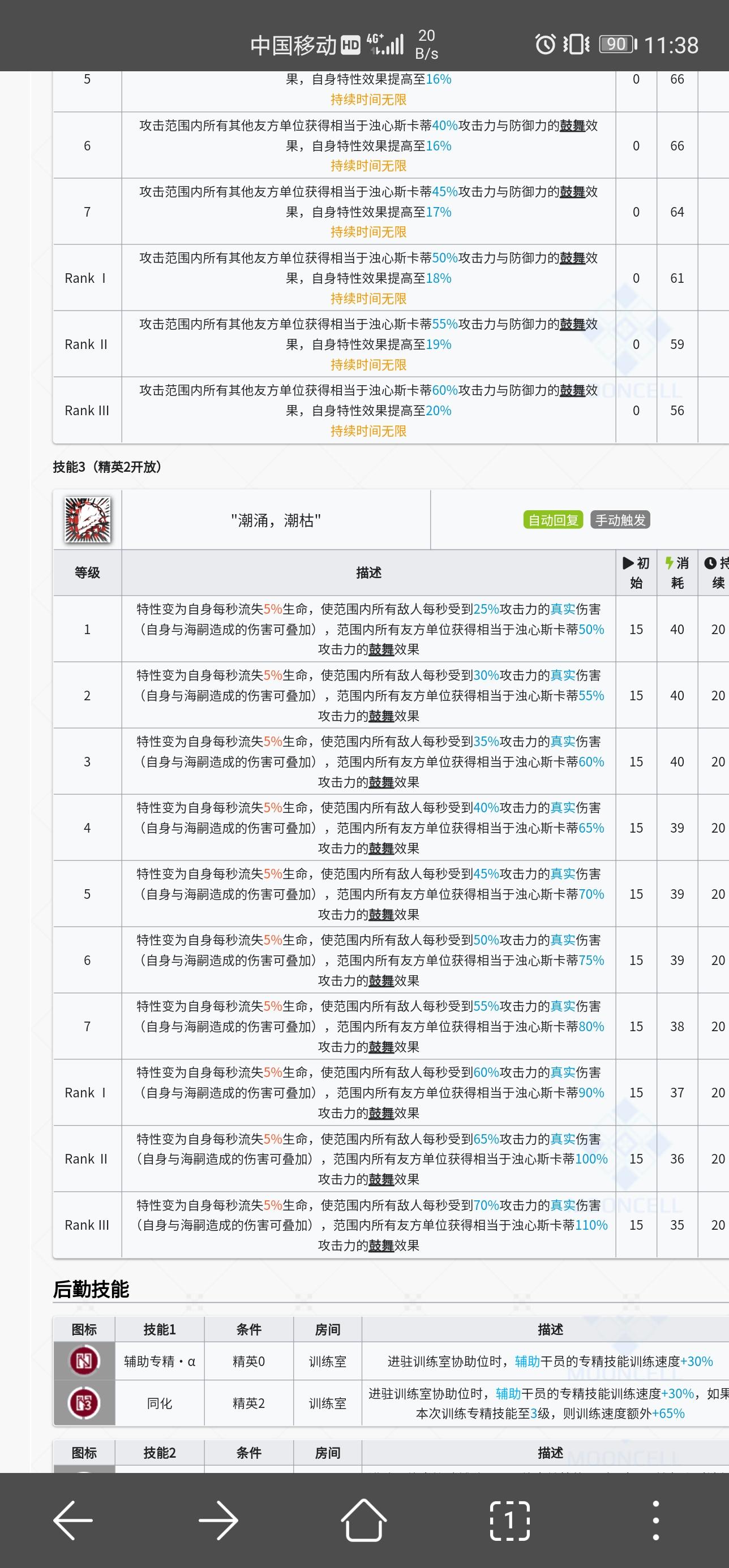Tap level 7 cell in skill 3 table
729x1568 pixels.
tap(87, 1026)
